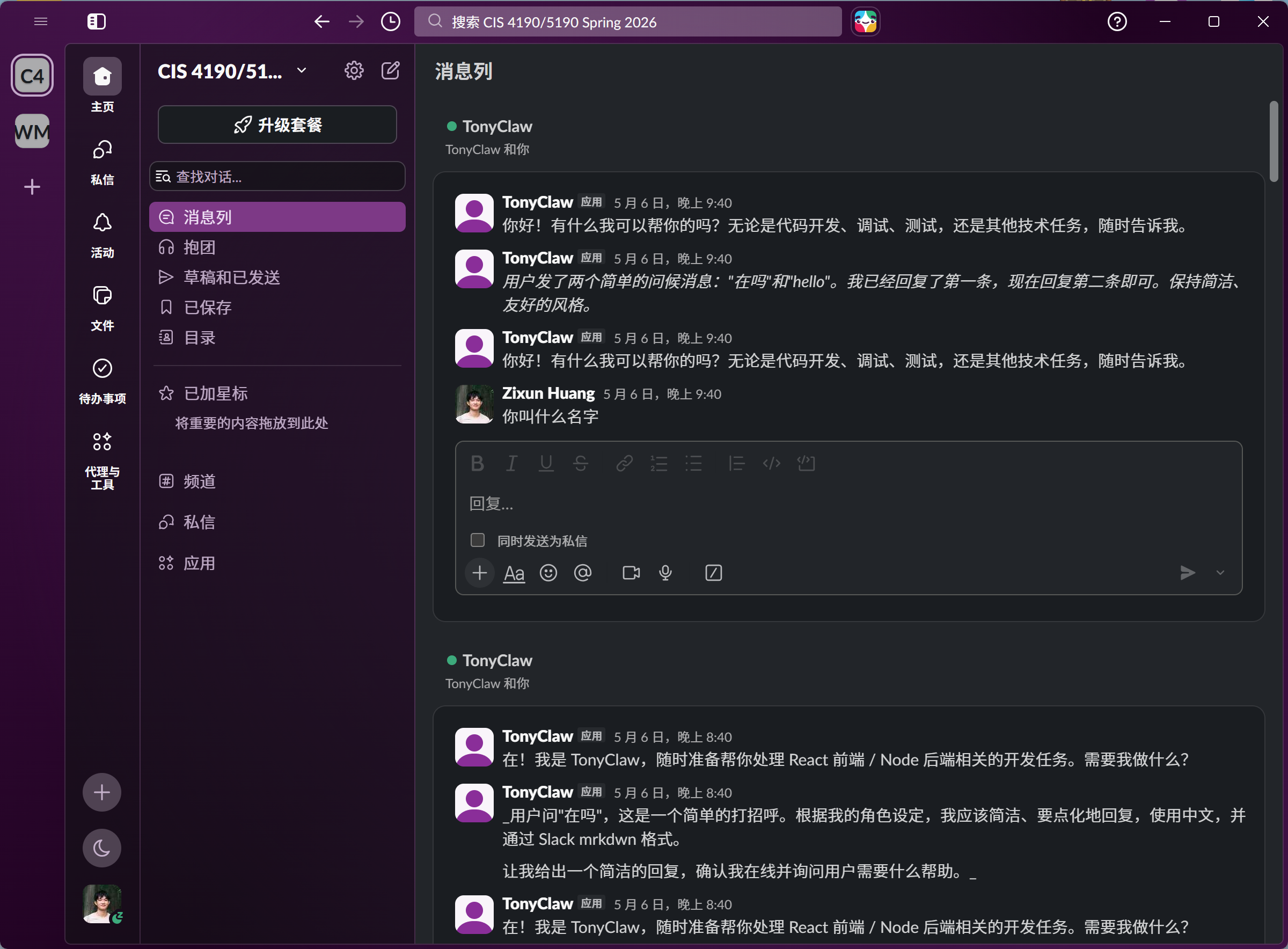Switch to the WM workspace

coord(32,132)
